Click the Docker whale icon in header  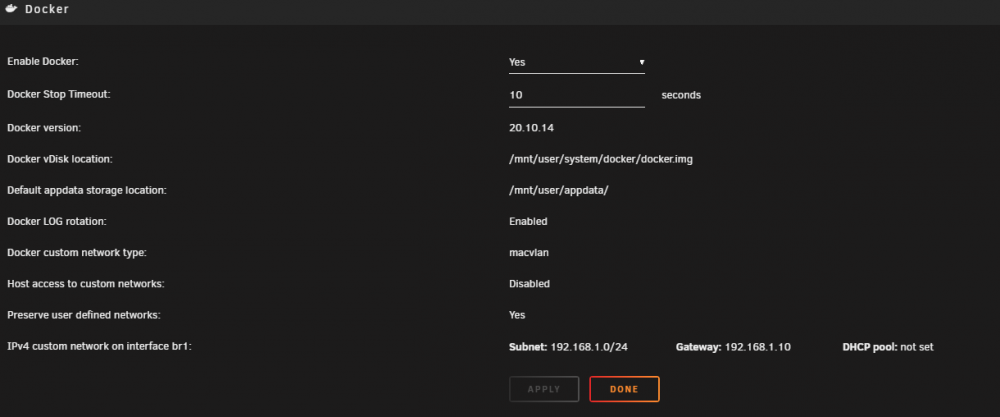click(x=10, y=9)
